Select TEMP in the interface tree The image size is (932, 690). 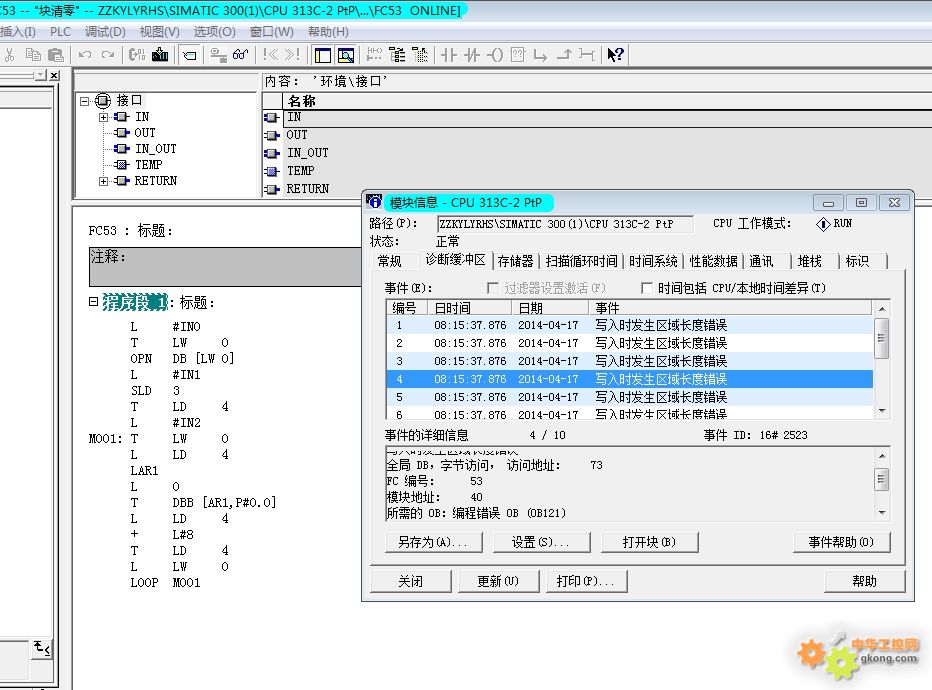click(149, 165)
